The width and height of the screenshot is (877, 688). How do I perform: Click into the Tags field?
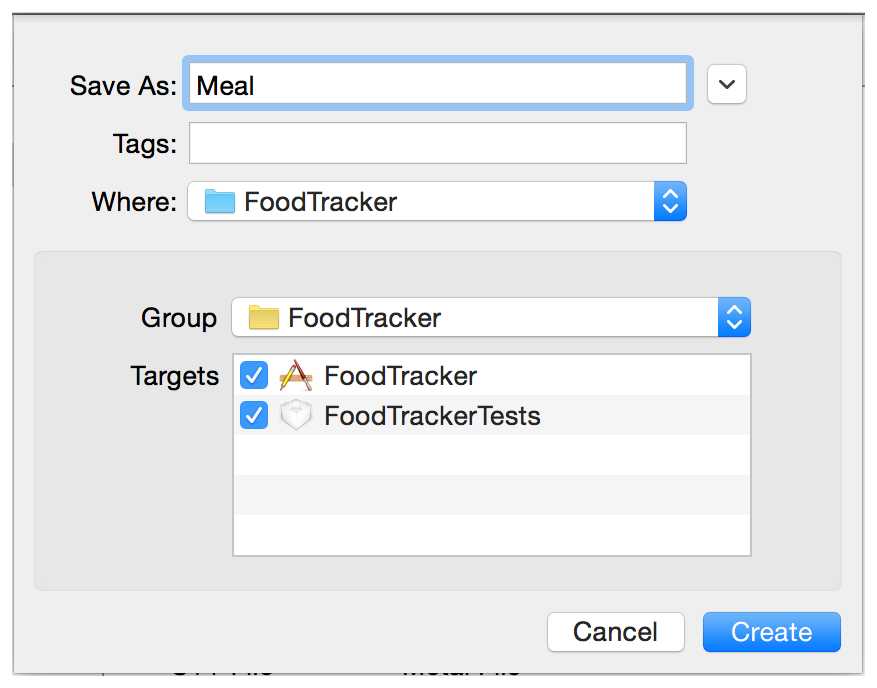click(438, 143)
